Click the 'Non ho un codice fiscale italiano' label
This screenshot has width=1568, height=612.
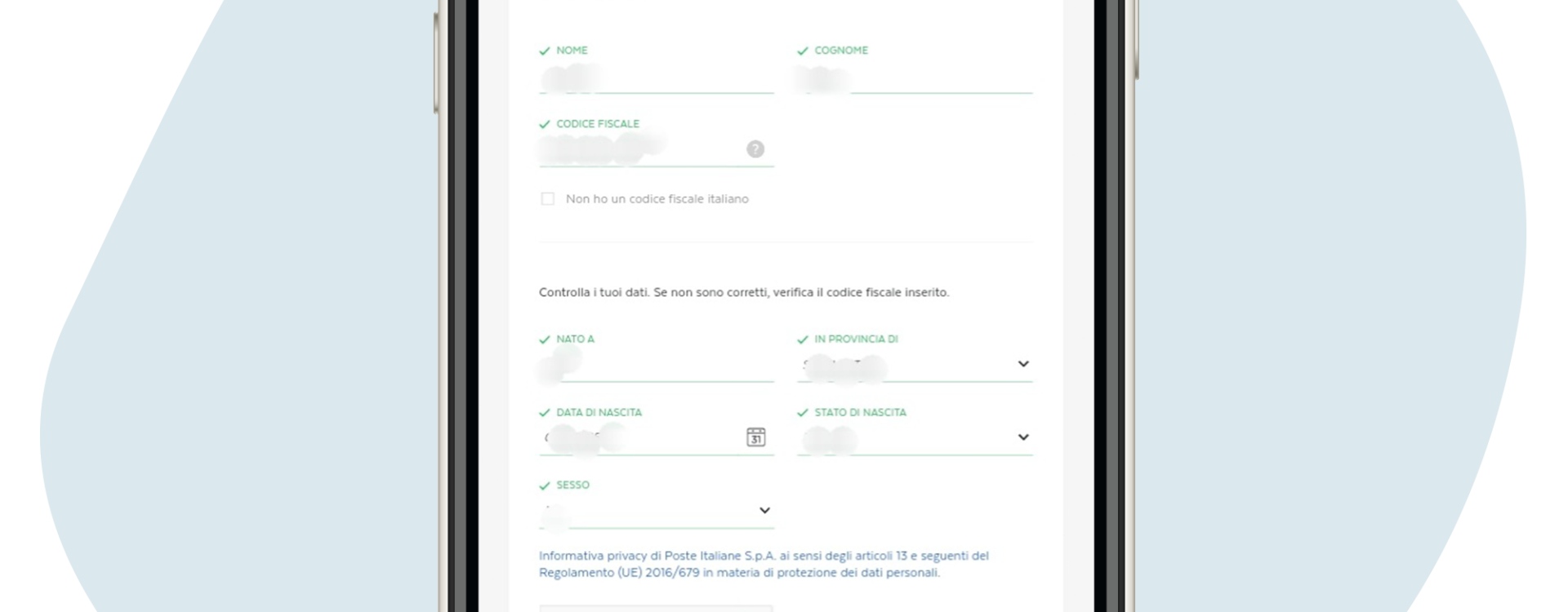(657, 199)
